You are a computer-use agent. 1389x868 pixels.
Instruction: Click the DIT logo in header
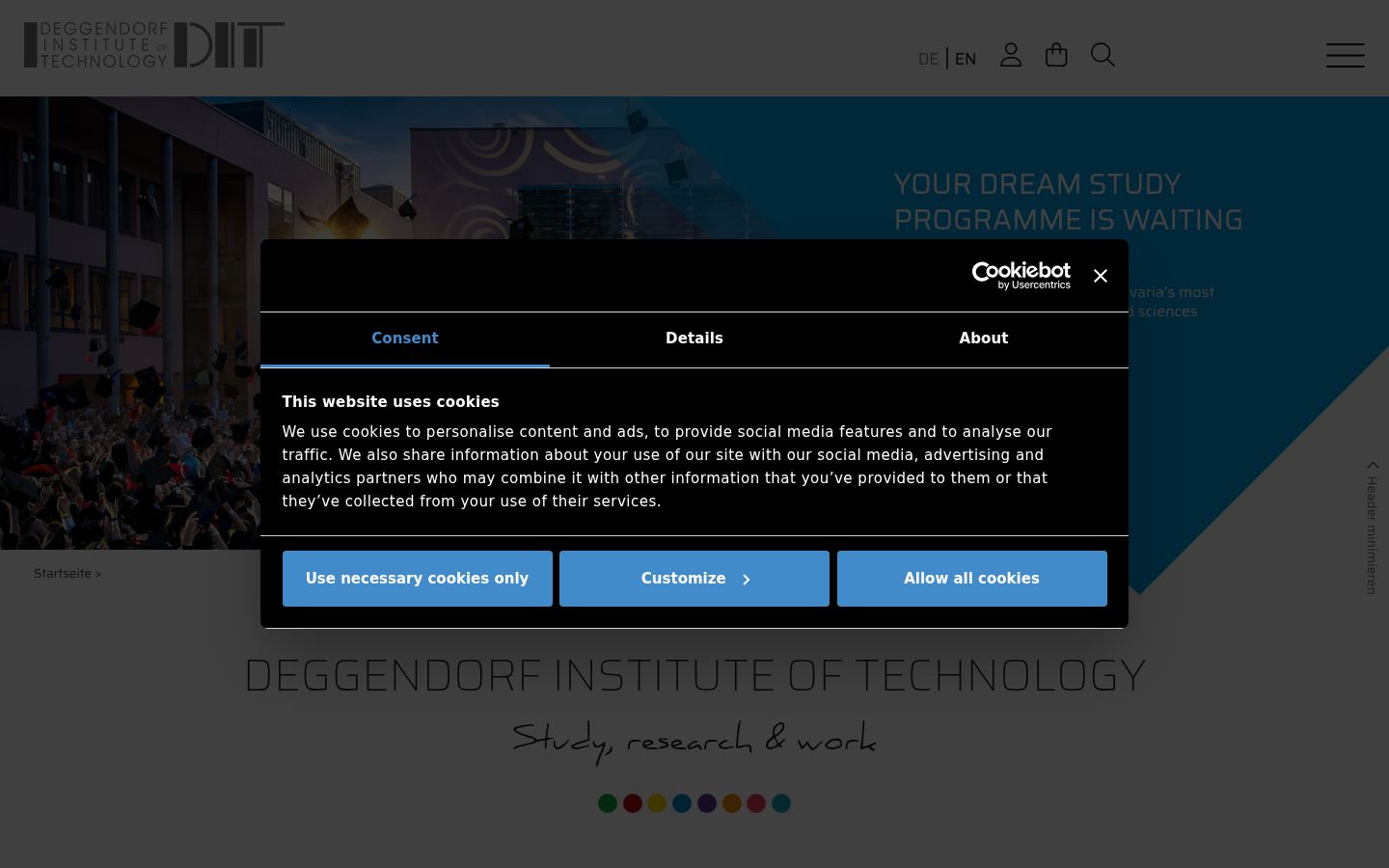154,45
